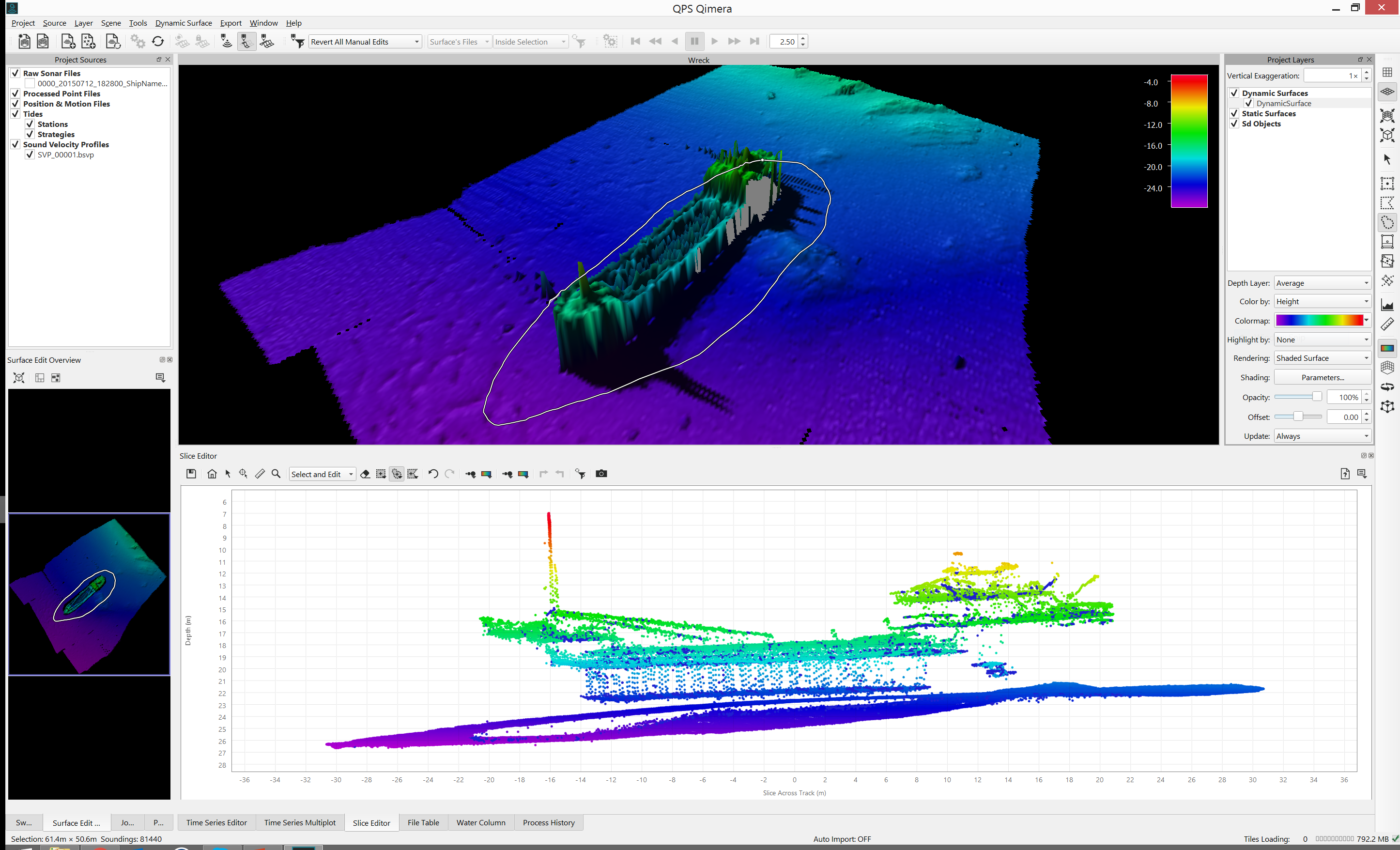Screen dimensions: 1400x850
Task: Click the shading Parameters... button
Action: [x=1322, y=377]
